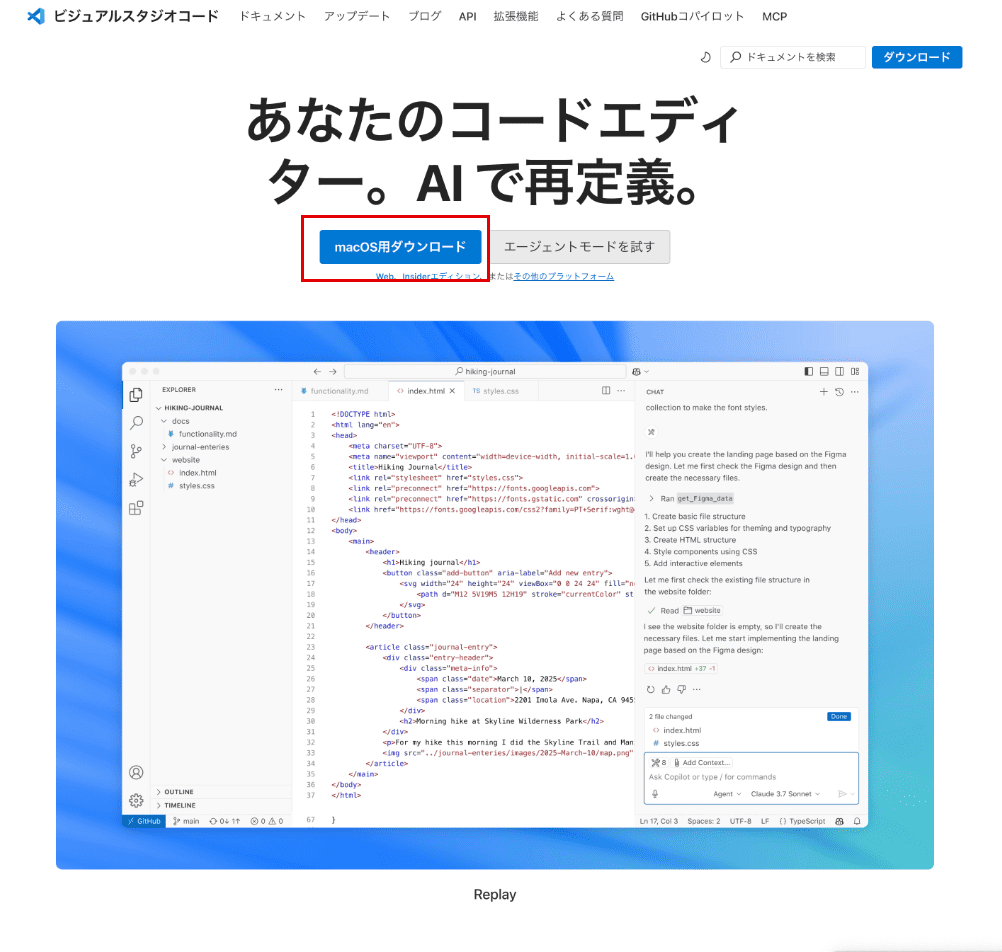Click the Manage gear in the preview activity bar

click(x=136, y=800)
